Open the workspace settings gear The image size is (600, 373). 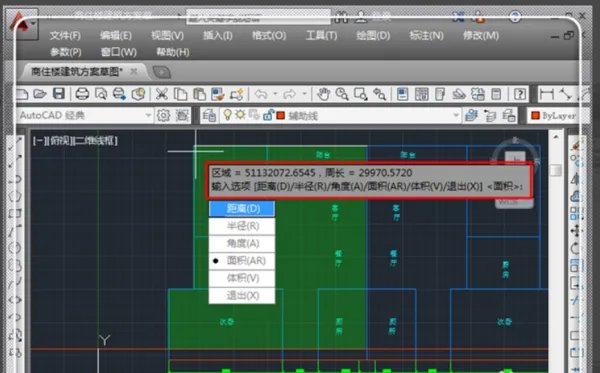[x=163, y=115]
